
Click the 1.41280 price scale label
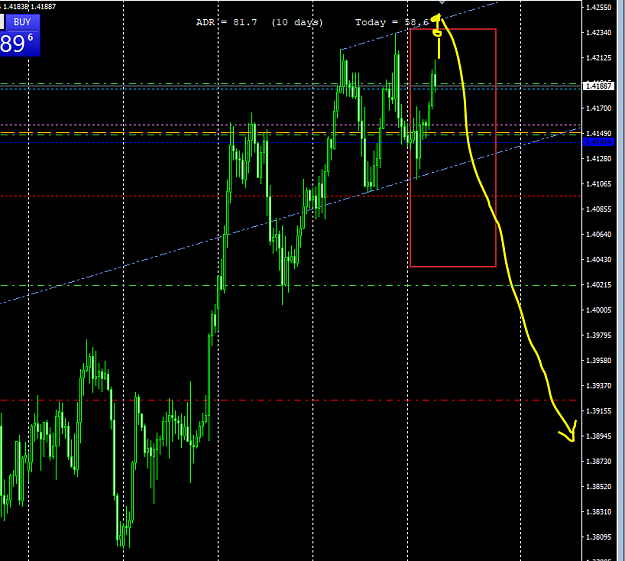pyautogui.click(x=599, y=159)
